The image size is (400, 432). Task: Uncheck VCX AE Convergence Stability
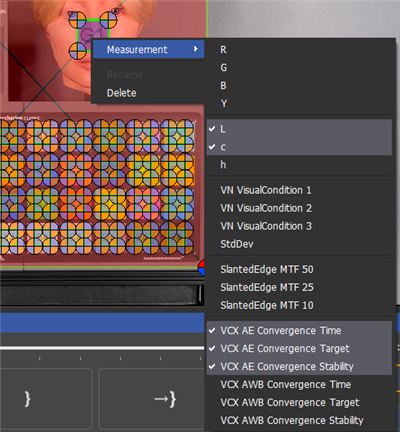tap(299, 367)
